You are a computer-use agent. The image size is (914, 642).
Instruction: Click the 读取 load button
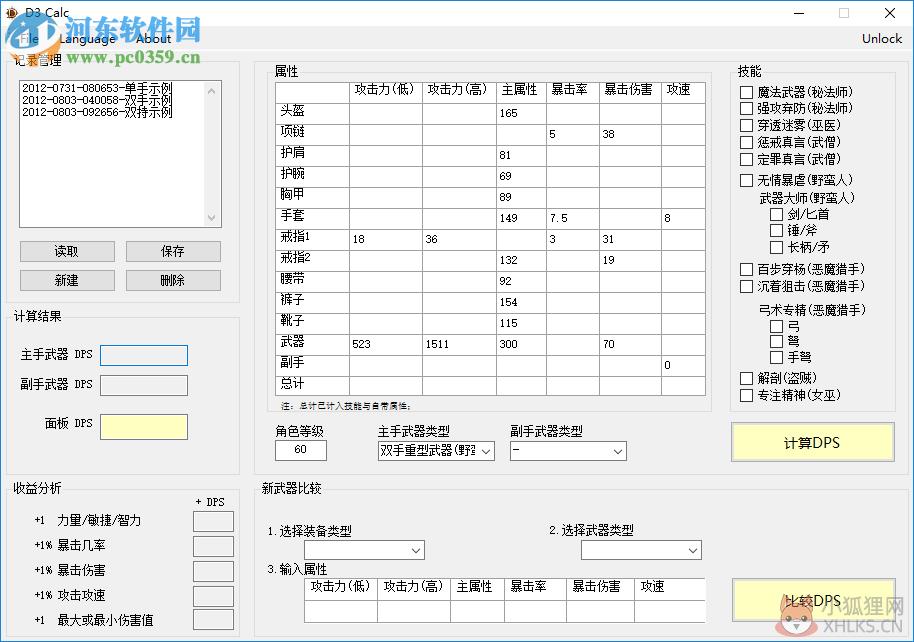pyautogui.click(x=67, y=251)
